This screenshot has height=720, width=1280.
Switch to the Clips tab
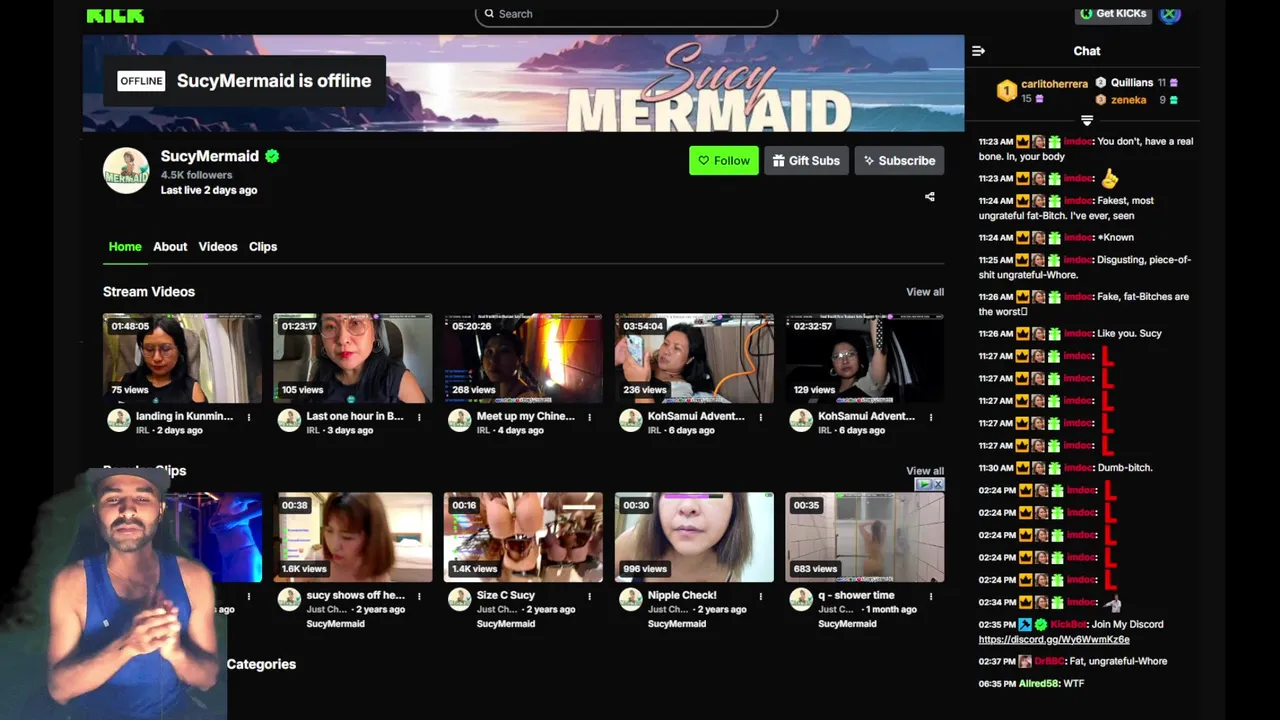point(263,247)
